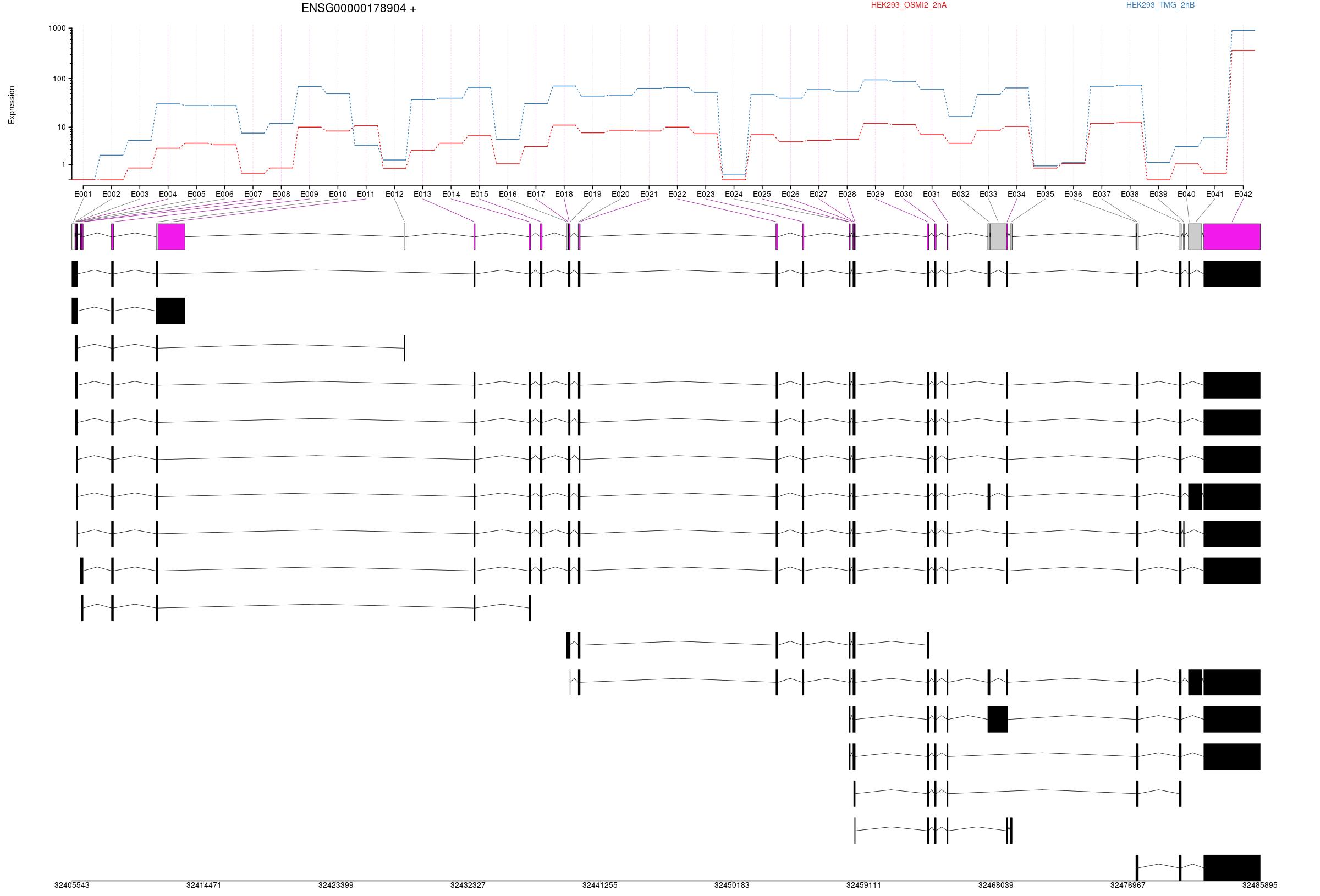This screenshot has height=896, width=1320.
Task: Click genomic coordinate 32414471
Action: (x=204, y=885)
